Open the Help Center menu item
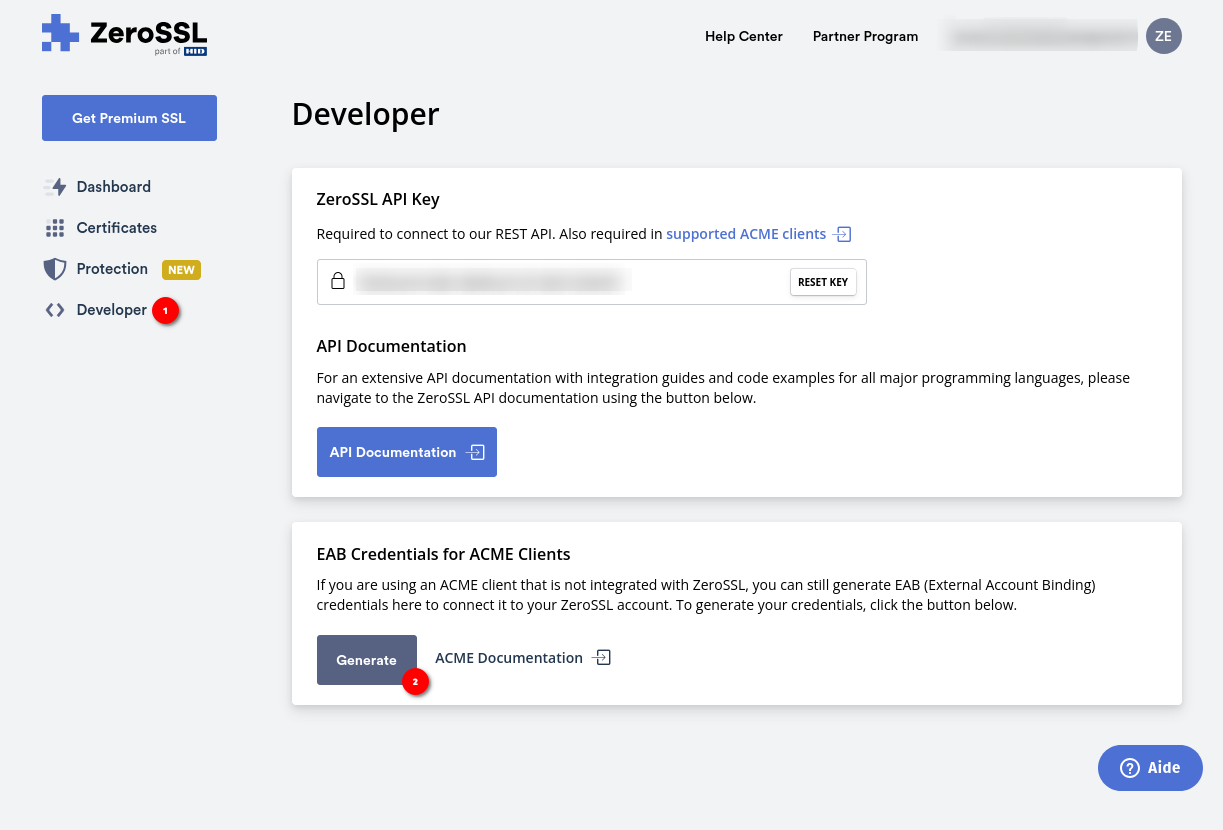 tap(743, 36)
